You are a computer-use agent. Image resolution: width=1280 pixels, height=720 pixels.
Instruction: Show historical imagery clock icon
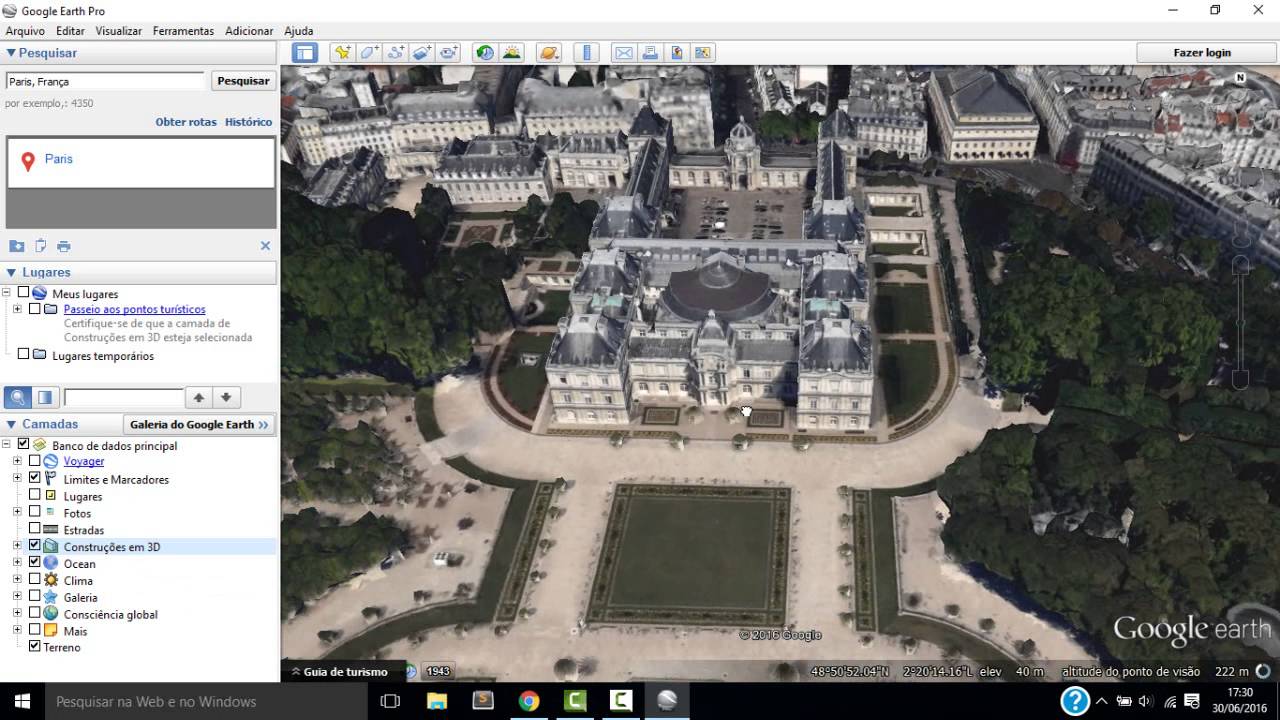(485, 53)
